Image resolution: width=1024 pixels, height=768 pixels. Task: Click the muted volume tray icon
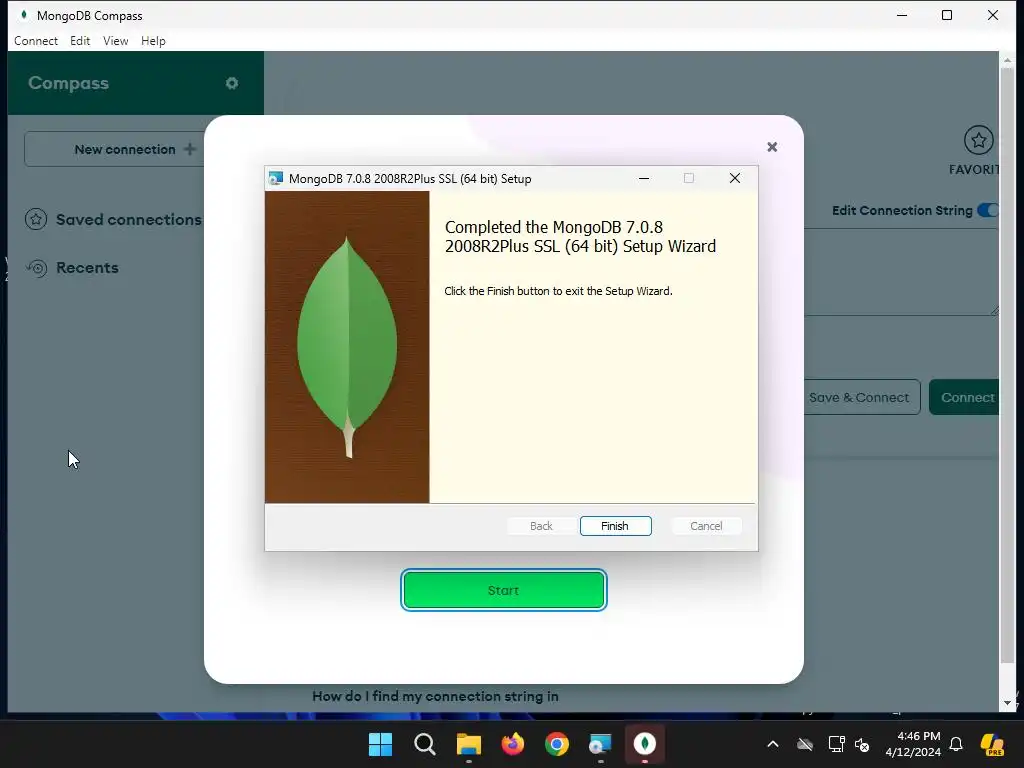(x=862, y=744)
